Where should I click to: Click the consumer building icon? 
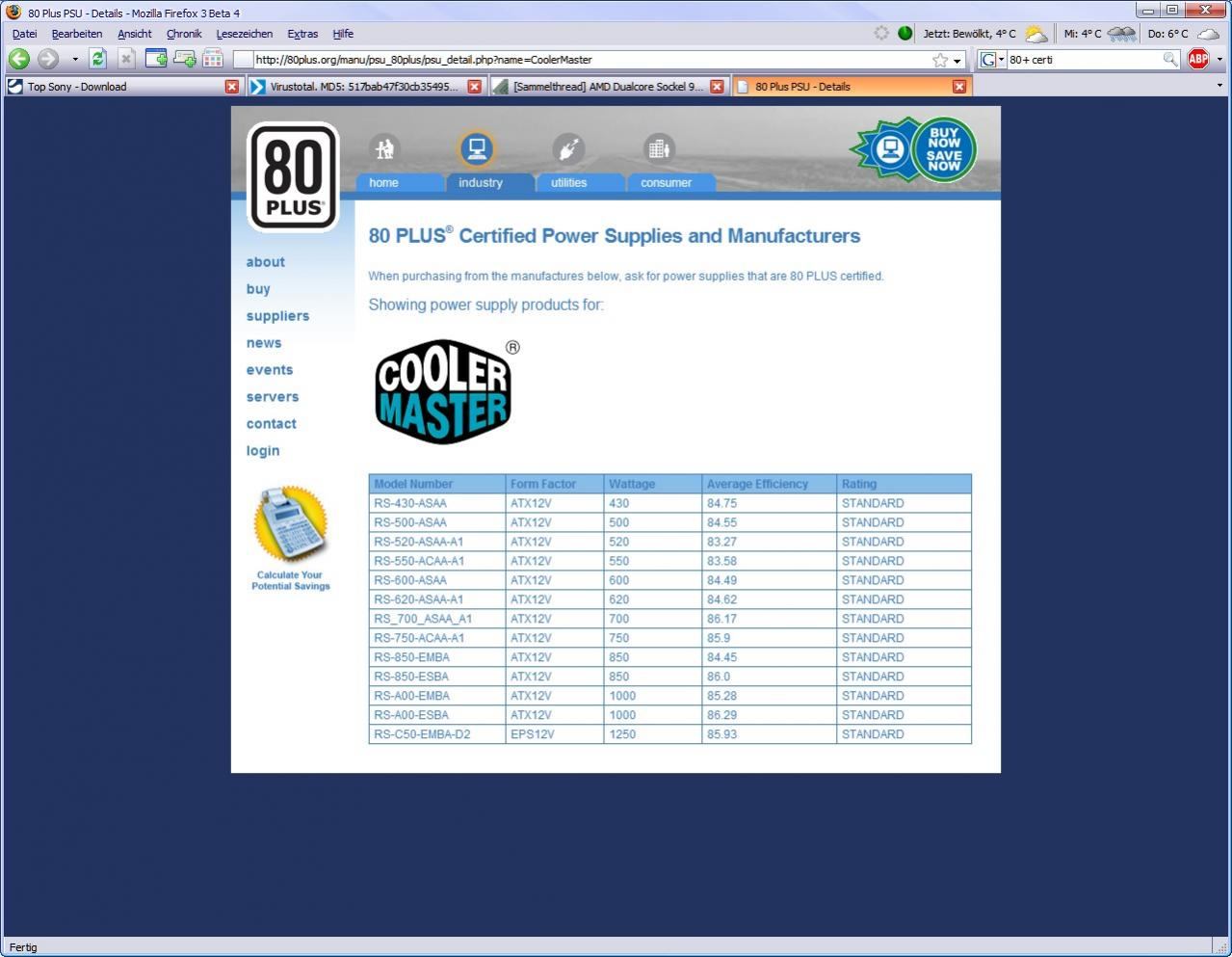659,148
